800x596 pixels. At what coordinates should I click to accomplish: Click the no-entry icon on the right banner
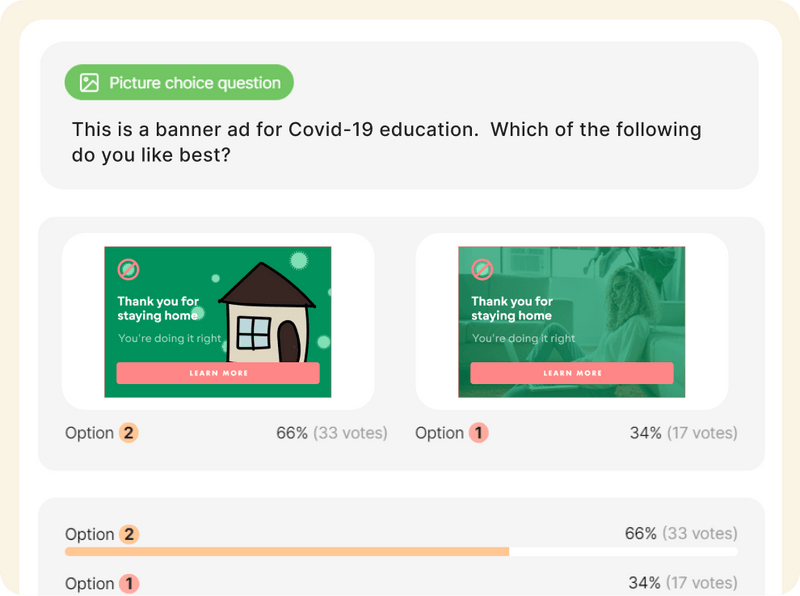(484, 270)
